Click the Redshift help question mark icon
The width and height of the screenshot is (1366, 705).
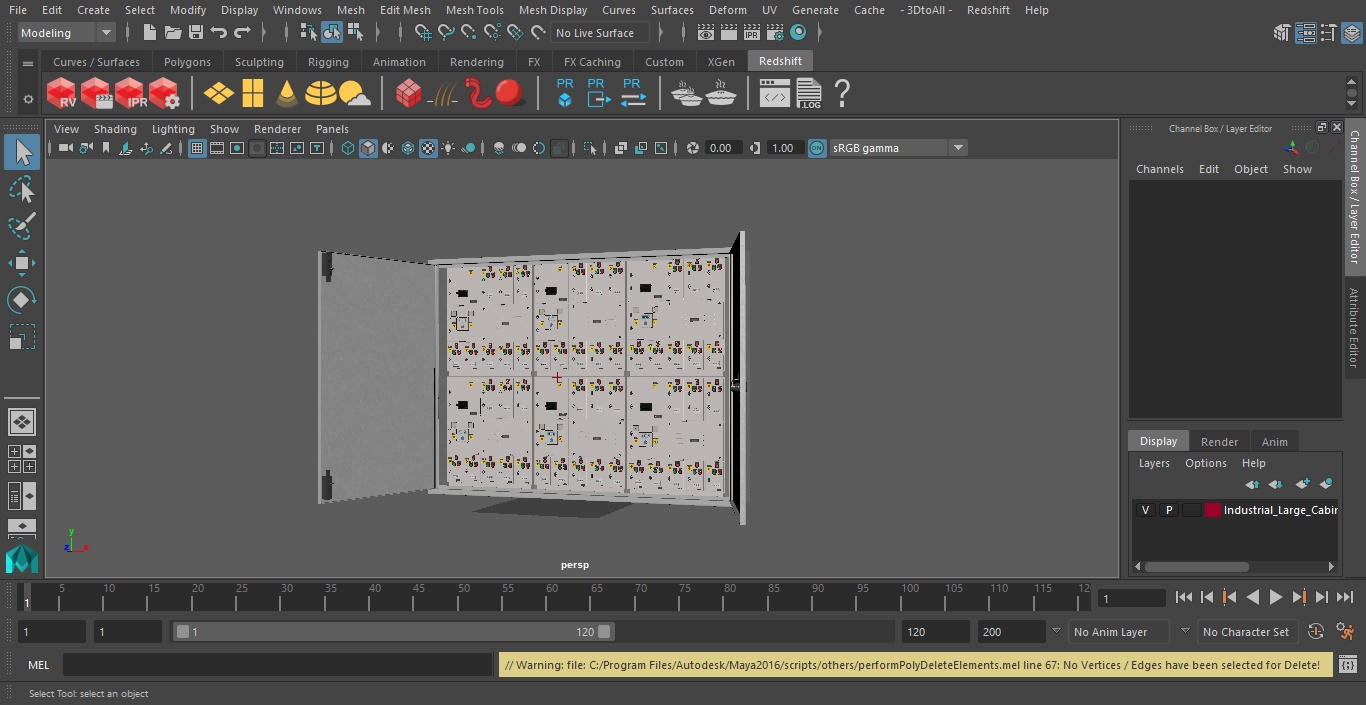click(x=842, y=93)
